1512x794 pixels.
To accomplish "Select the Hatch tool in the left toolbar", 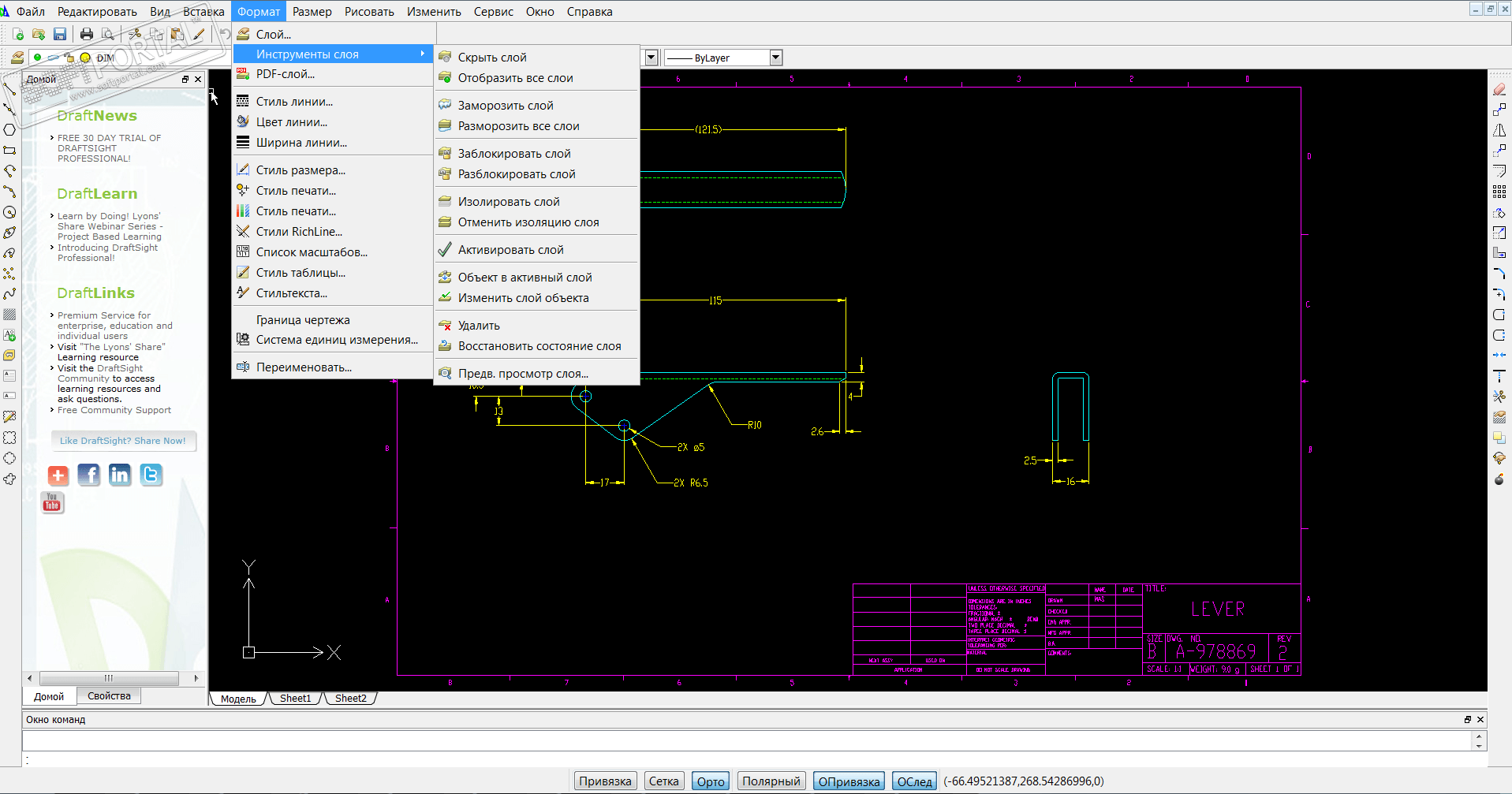I will coord(9,315).
